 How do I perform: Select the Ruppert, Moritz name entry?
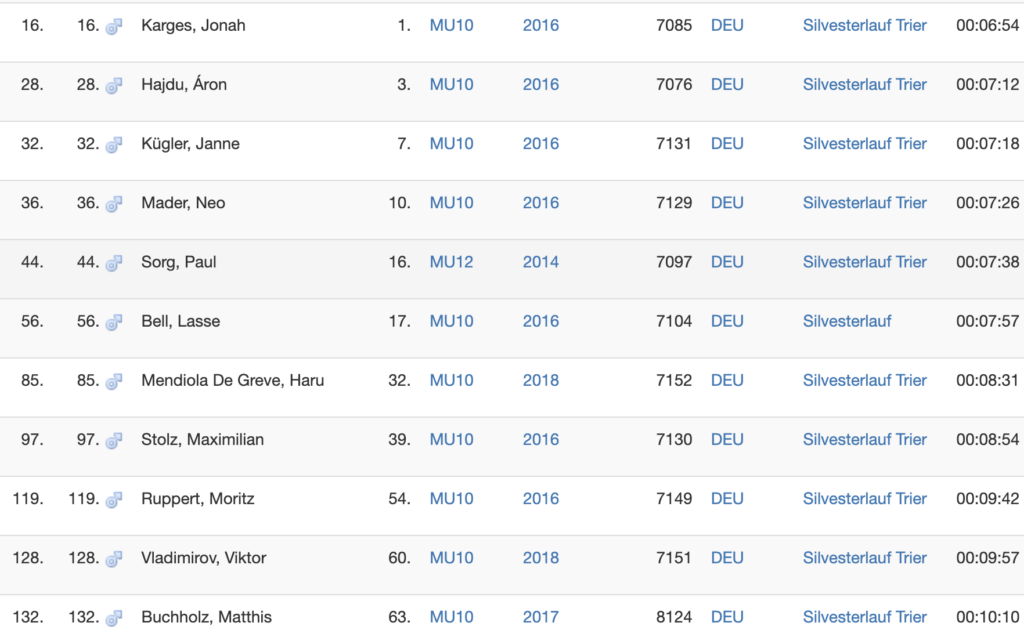198,498
